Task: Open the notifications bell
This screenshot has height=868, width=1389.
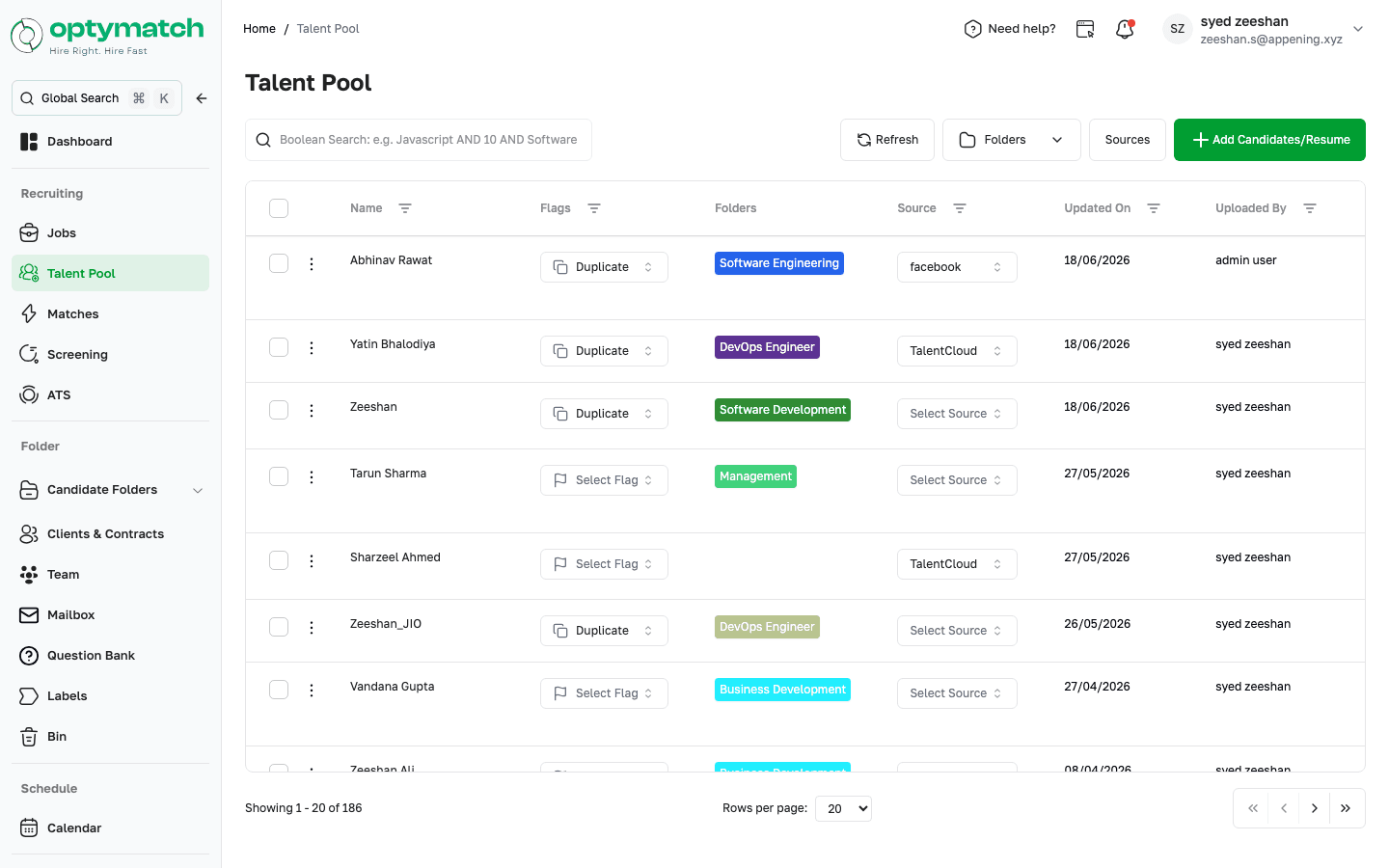Action: pyautogui.click(x=1125, y=29)
